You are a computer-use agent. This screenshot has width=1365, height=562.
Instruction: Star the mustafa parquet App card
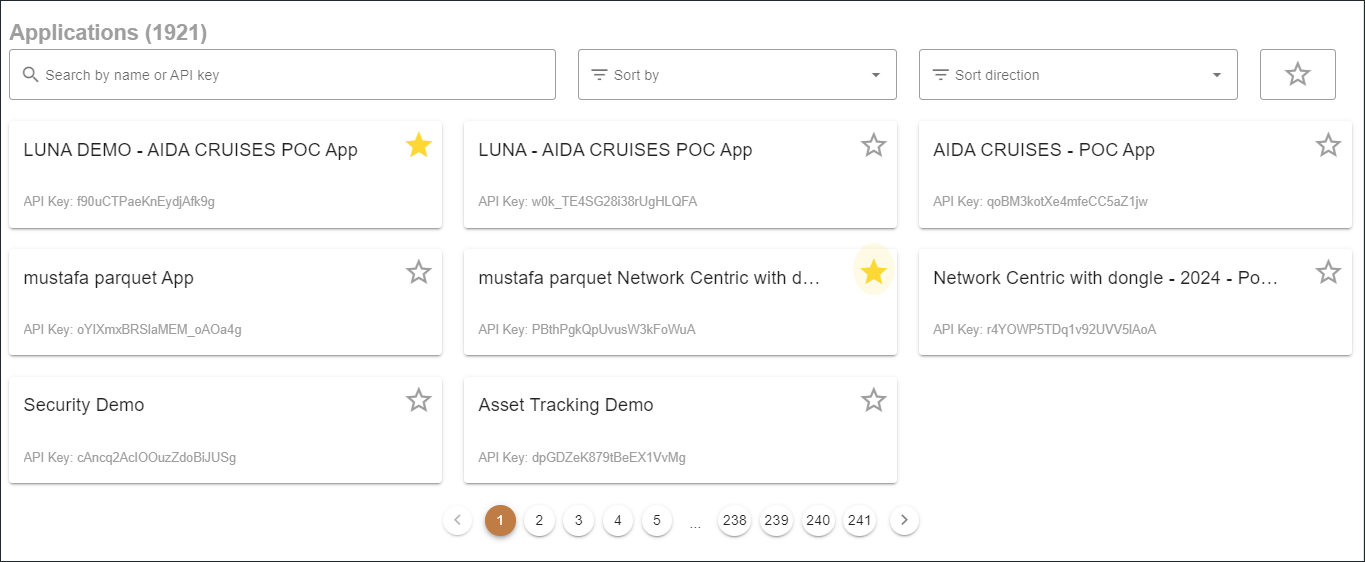(419, 272)
